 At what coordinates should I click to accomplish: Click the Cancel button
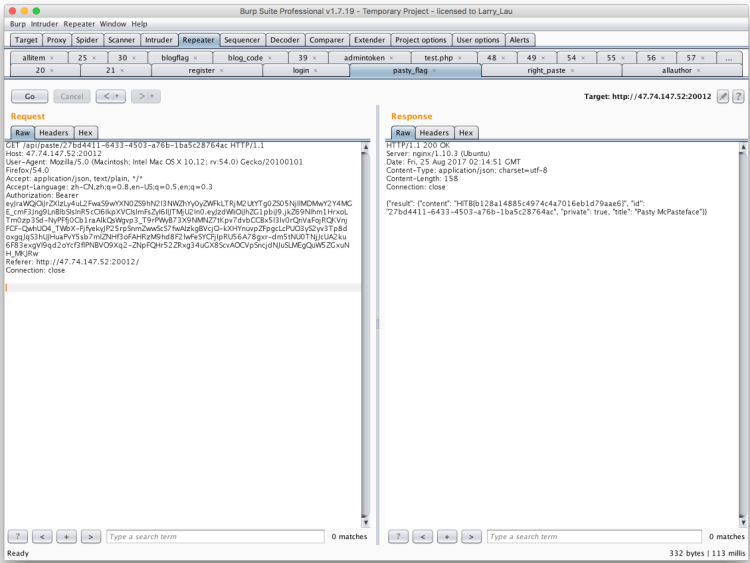click(x=71, y=96)
